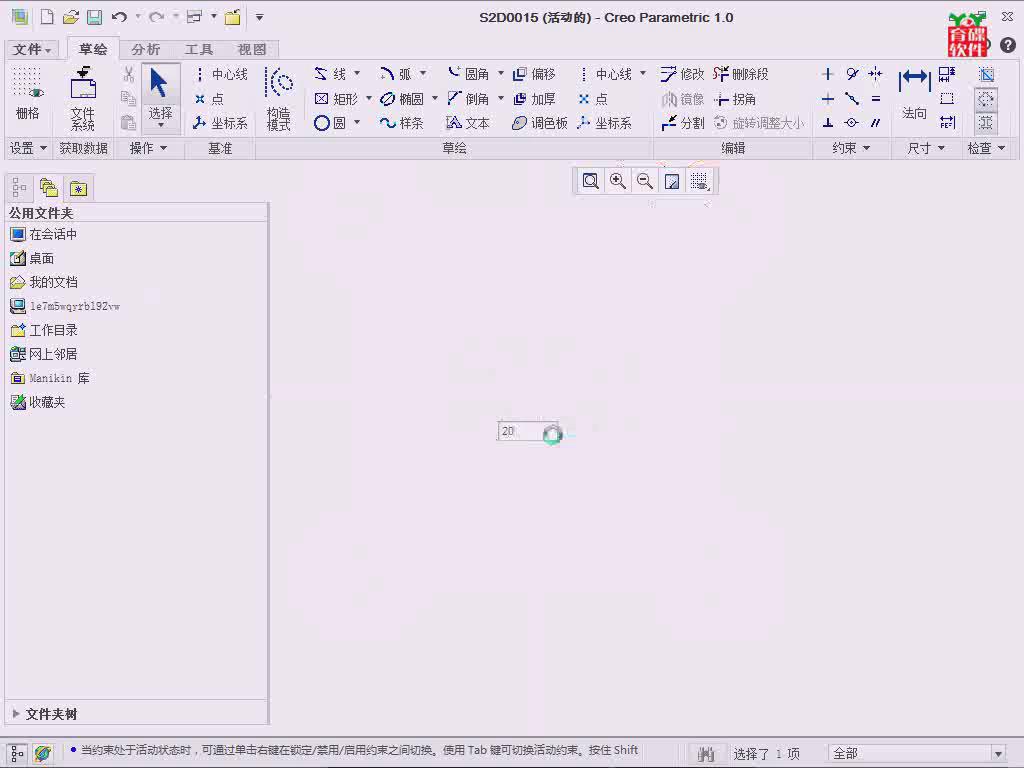
Task: Select the 矩形 rectangle tool
Action: click(336, 99)
